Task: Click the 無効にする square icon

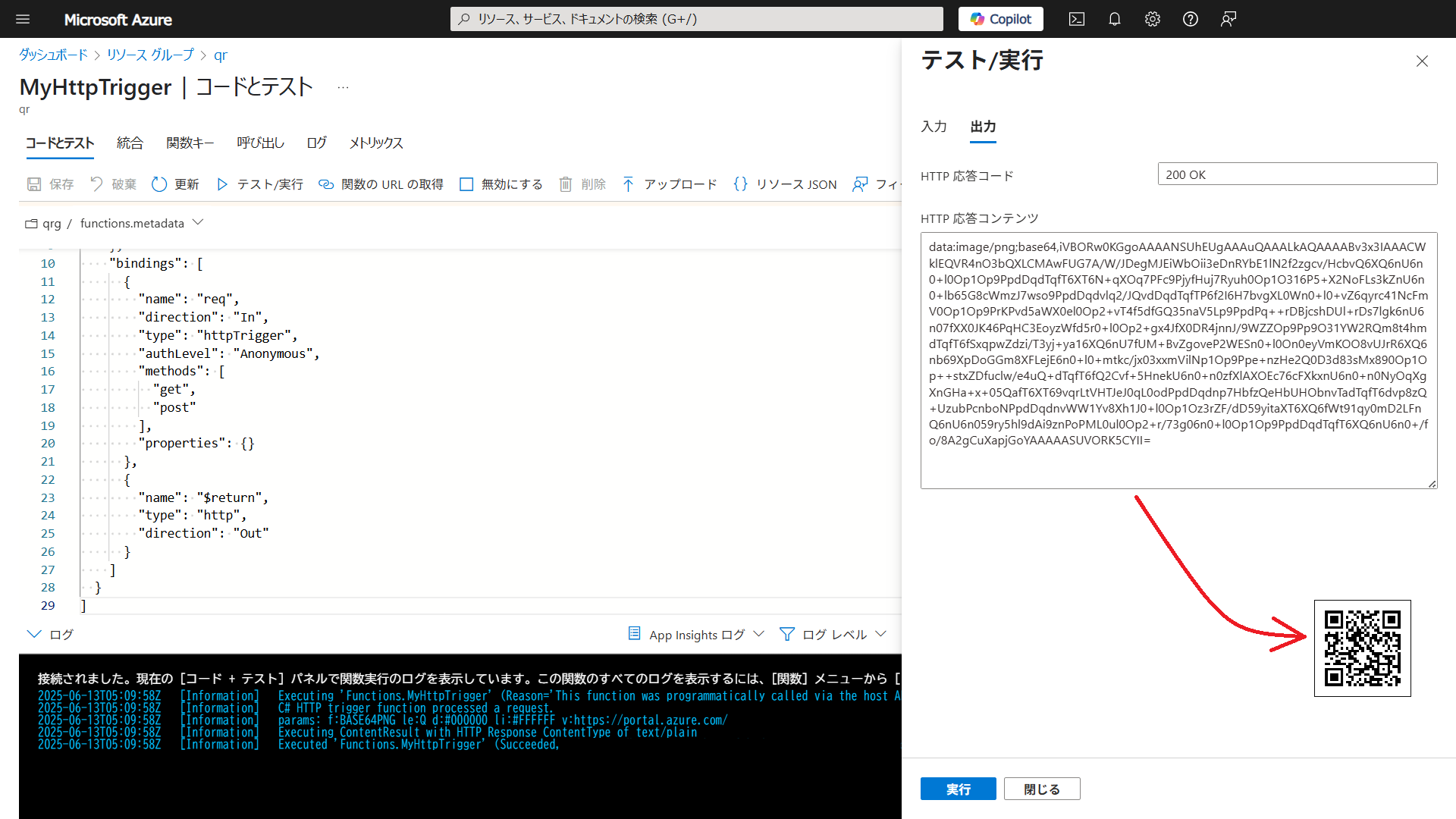Action: tap(466, 184)
